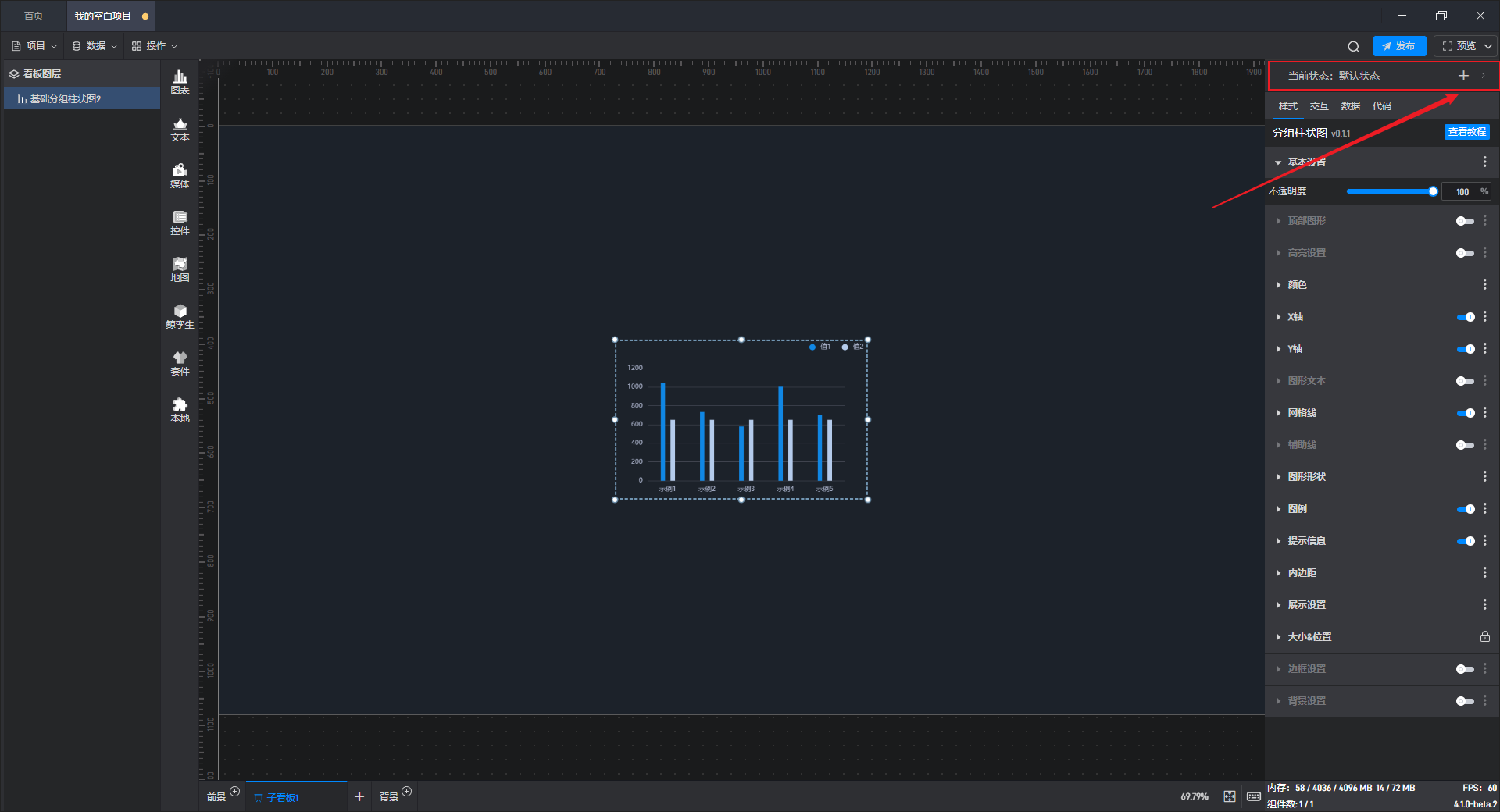Collapse the 基本设置 section
Screen dimensions: 1500x812
tap(1278, 162)
